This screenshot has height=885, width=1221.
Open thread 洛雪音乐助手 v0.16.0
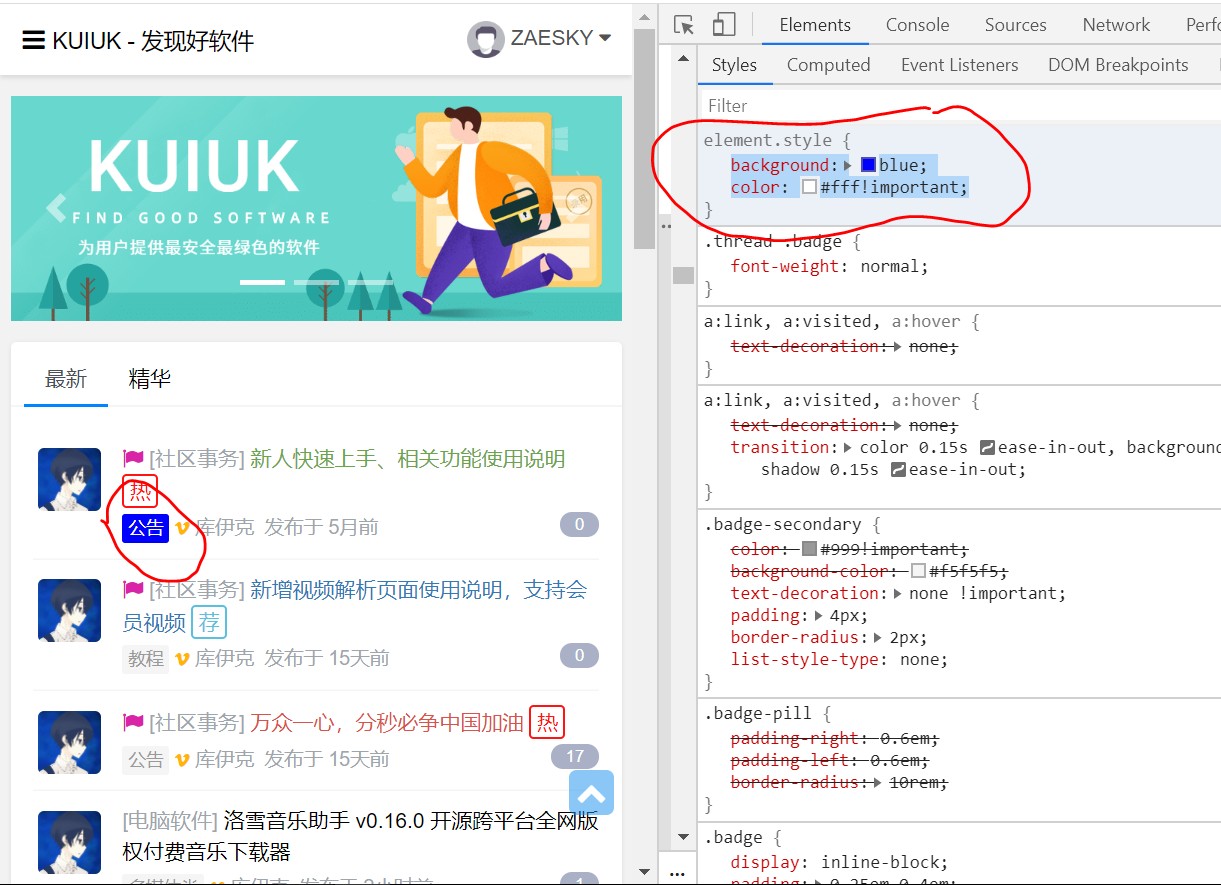point(361,836)
